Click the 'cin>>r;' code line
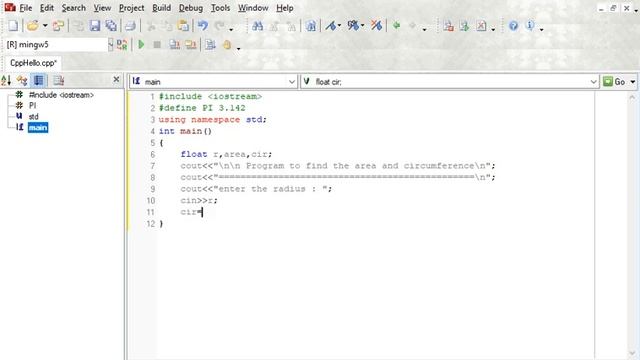Viewport: 640px width, 360px height. coord(199,200)
